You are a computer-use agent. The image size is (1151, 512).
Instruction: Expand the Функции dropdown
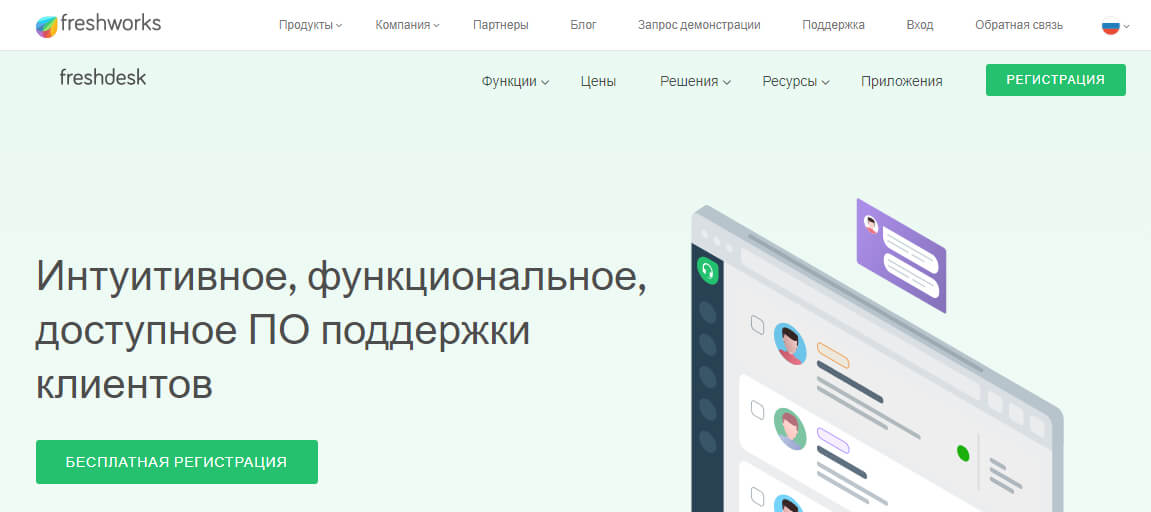(515, 82)
